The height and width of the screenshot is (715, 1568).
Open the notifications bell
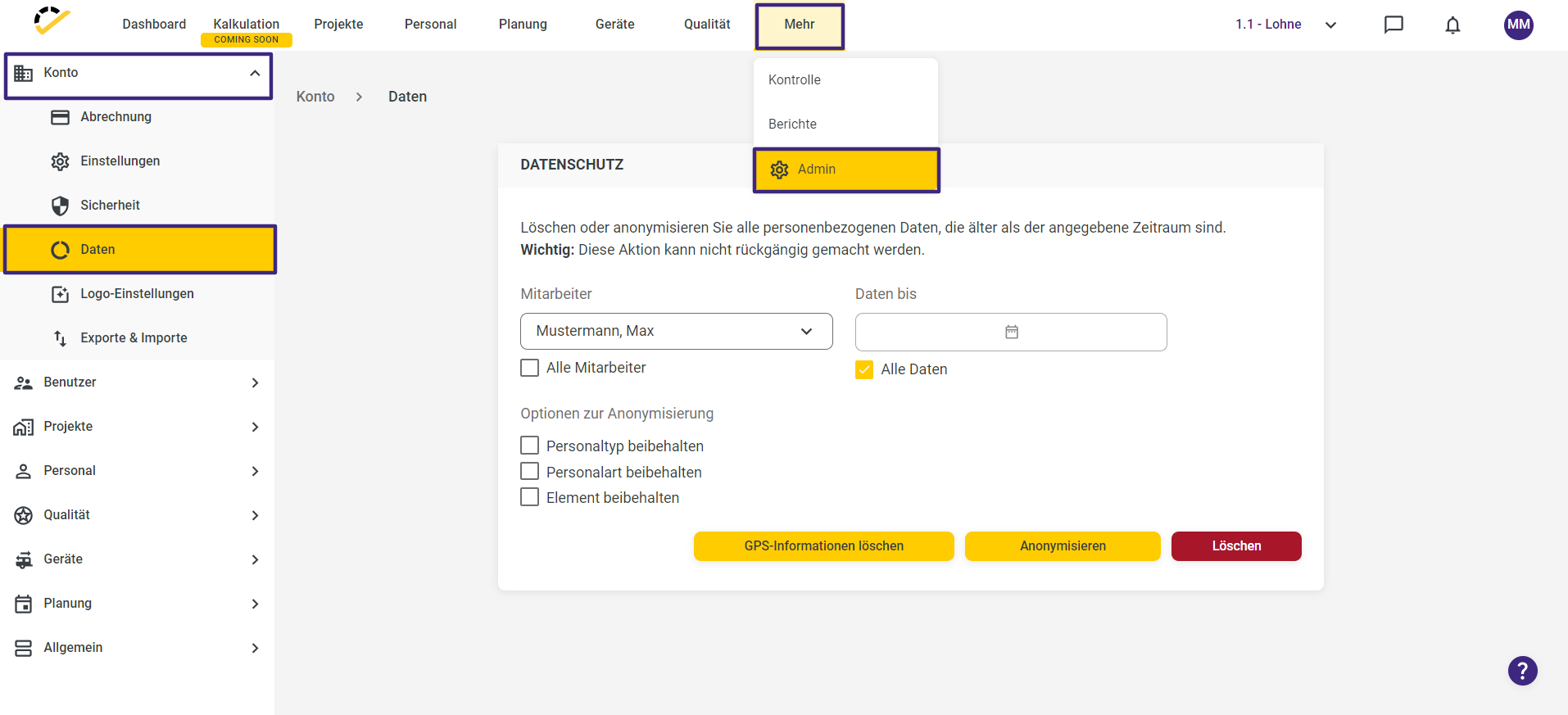click(x=1452, y=25)
